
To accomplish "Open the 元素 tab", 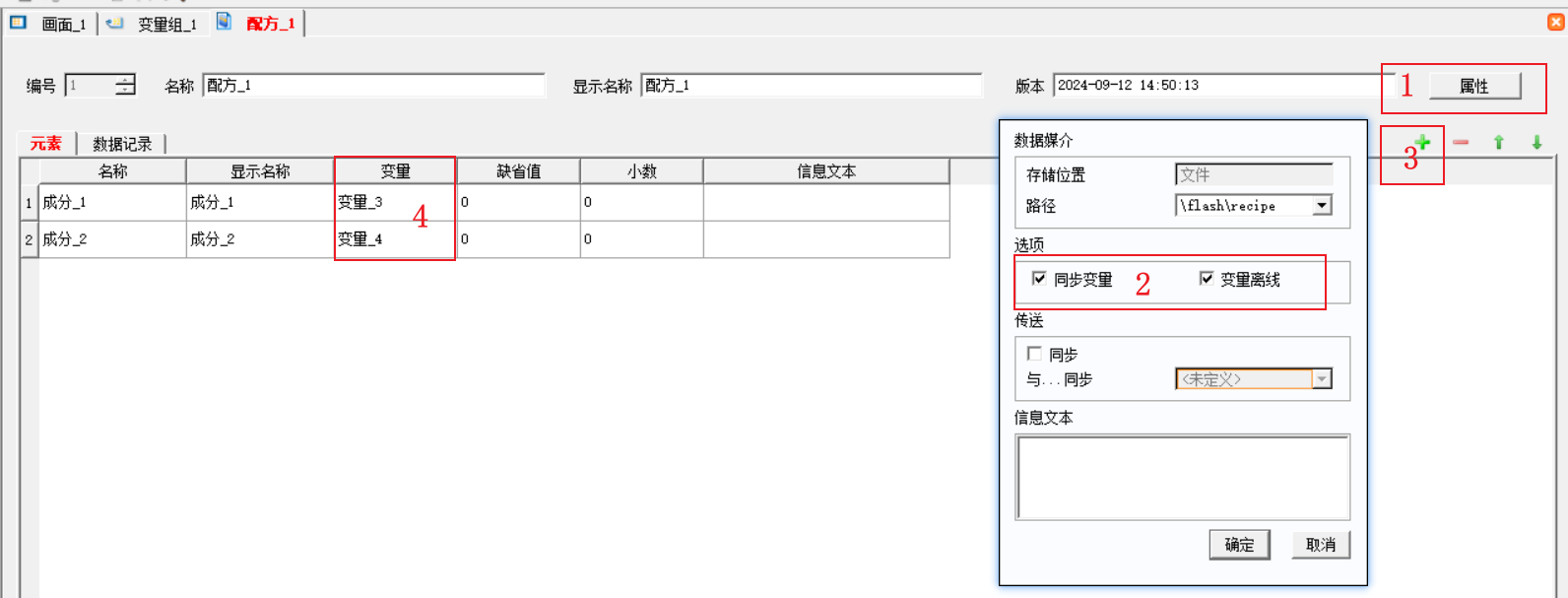I will [x=46, y=144].
